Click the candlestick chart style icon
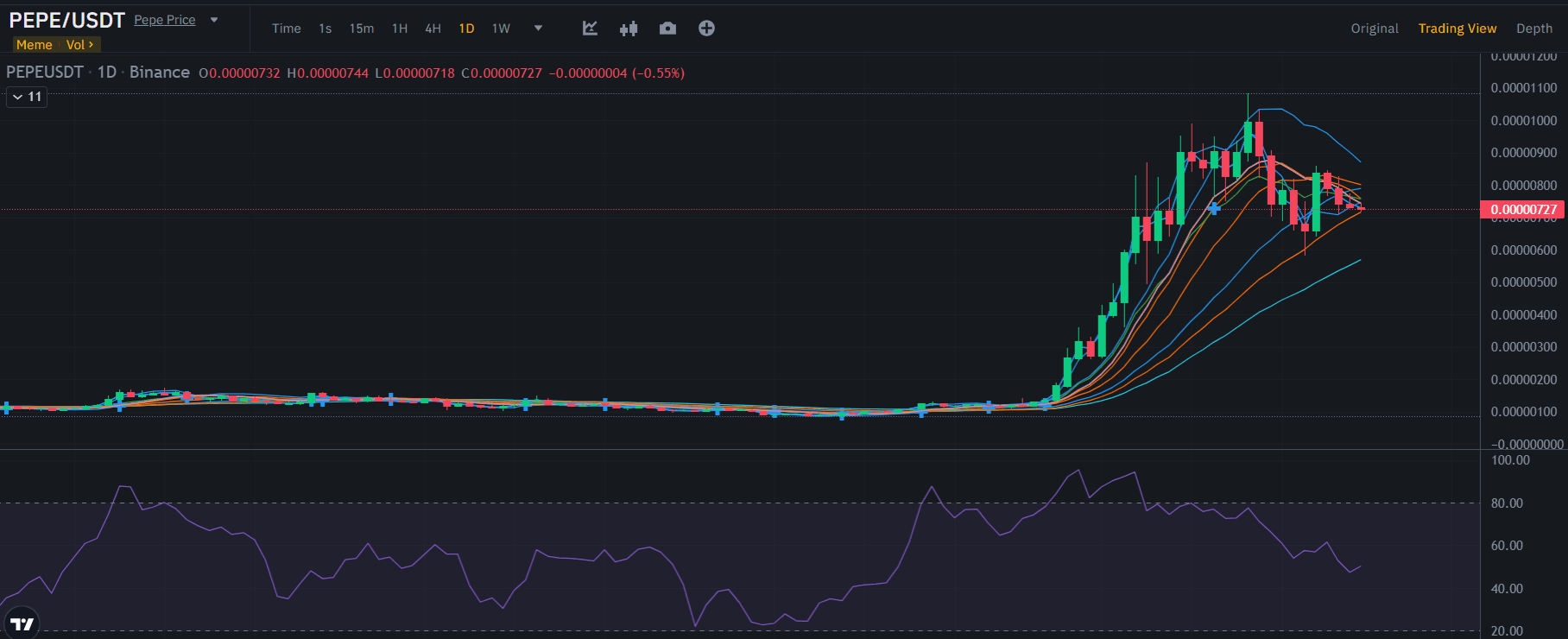The image size is (1568, 639). (x=629, y=28)
